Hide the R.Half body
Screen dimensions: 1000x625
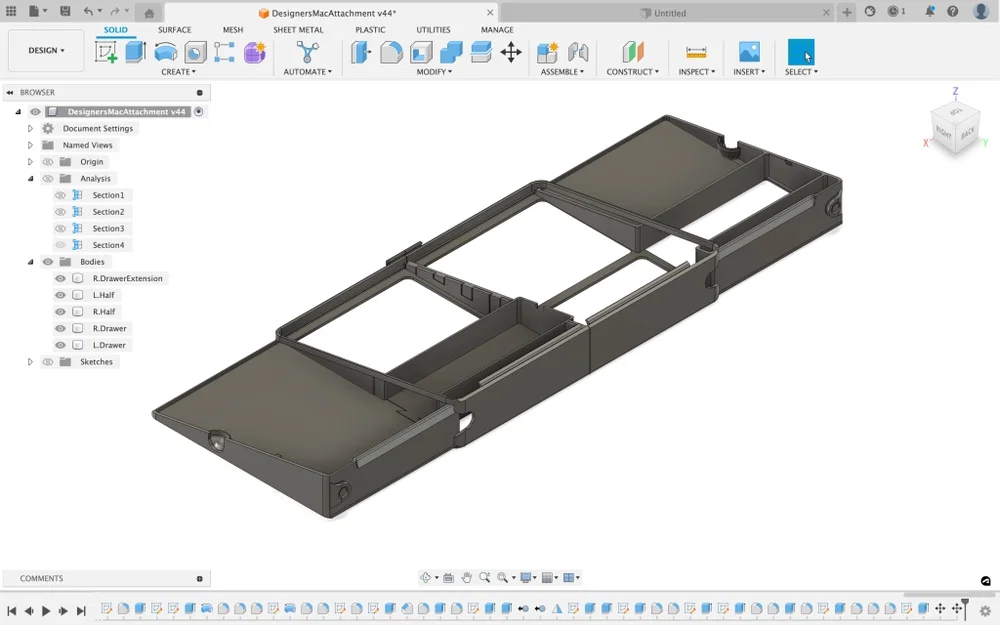click(x=60, y=312)
